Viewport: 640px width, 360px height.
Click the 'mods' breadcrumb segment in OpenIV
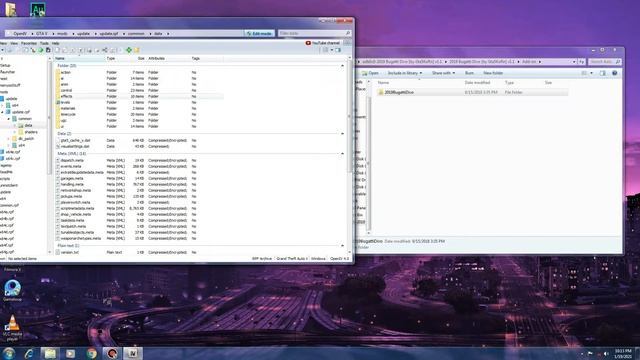click(62, 33)
